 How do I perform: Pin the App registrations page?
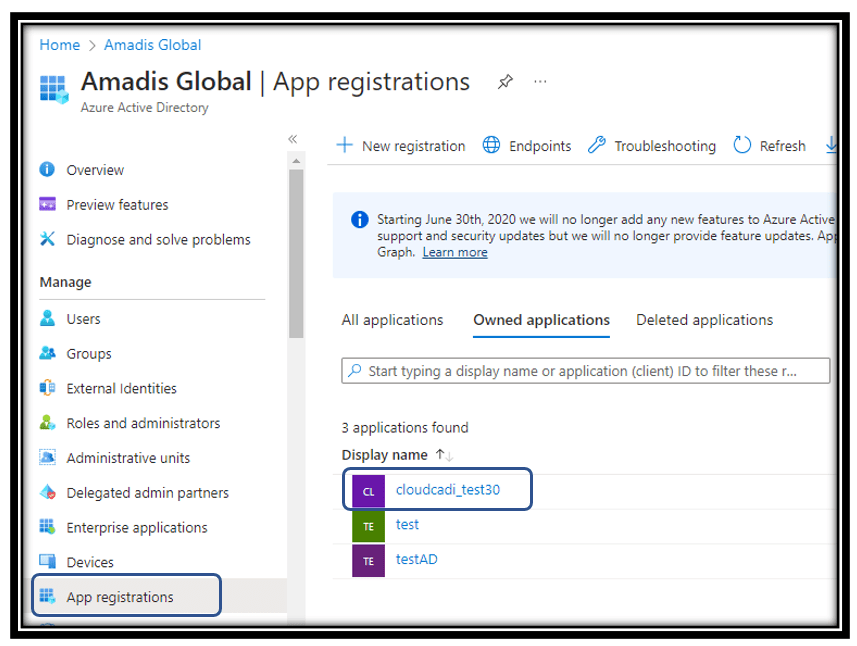pyautogui.click(x=505, y=82)
